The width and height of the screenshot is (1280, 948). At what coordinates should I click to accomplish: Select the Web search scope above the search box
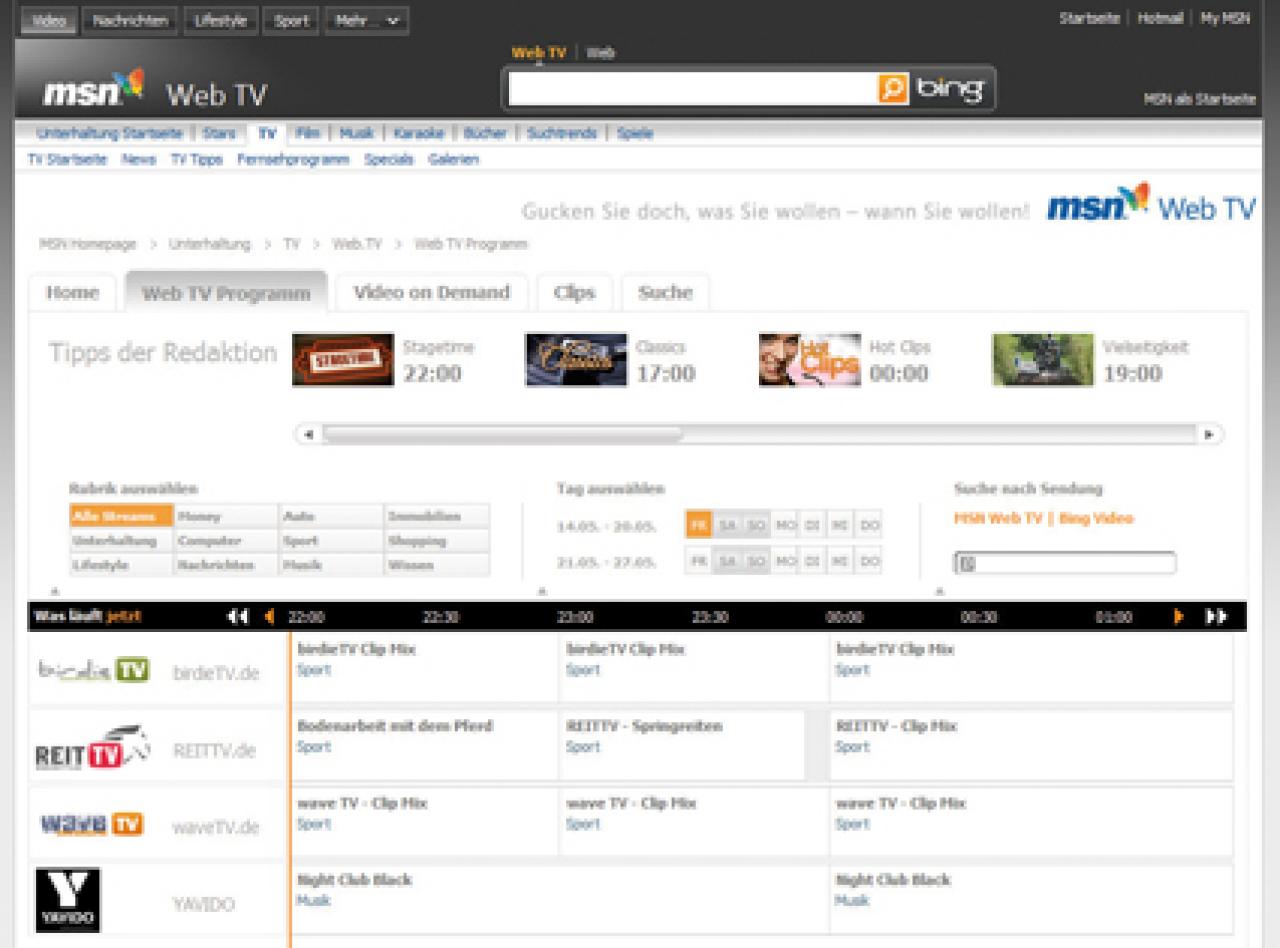[600, 53]
